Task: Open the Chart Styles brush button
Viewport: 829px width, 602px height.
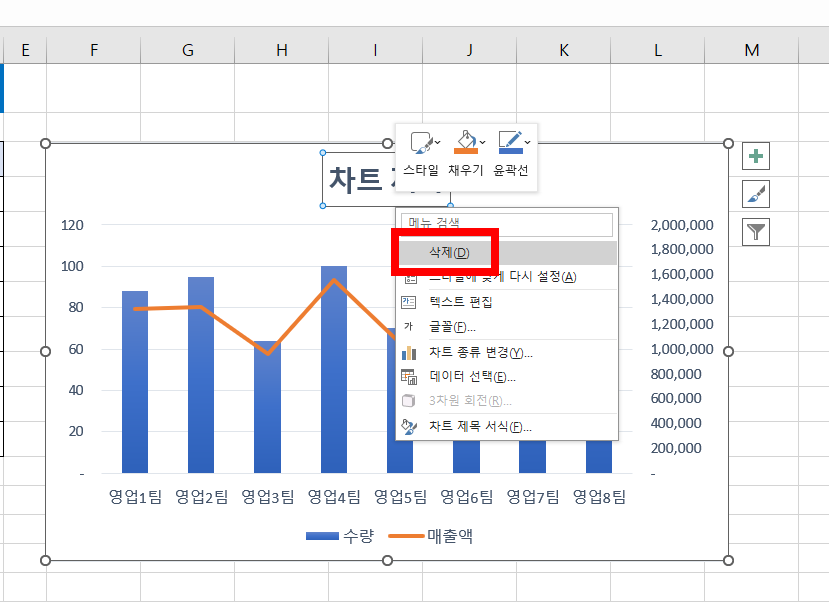Action: [x=756, y=194]
